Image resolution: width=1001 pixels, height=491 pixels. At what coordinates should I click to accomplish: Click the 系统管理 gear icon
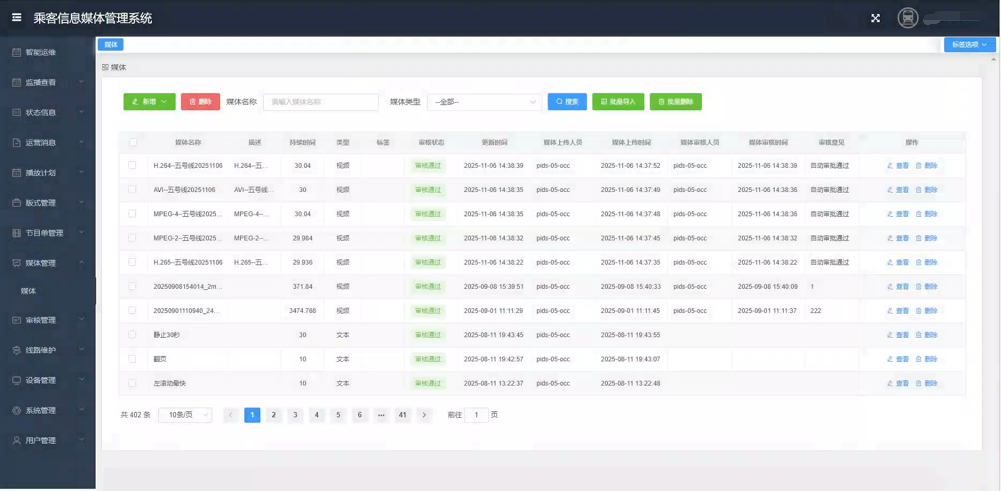[16, 410]
